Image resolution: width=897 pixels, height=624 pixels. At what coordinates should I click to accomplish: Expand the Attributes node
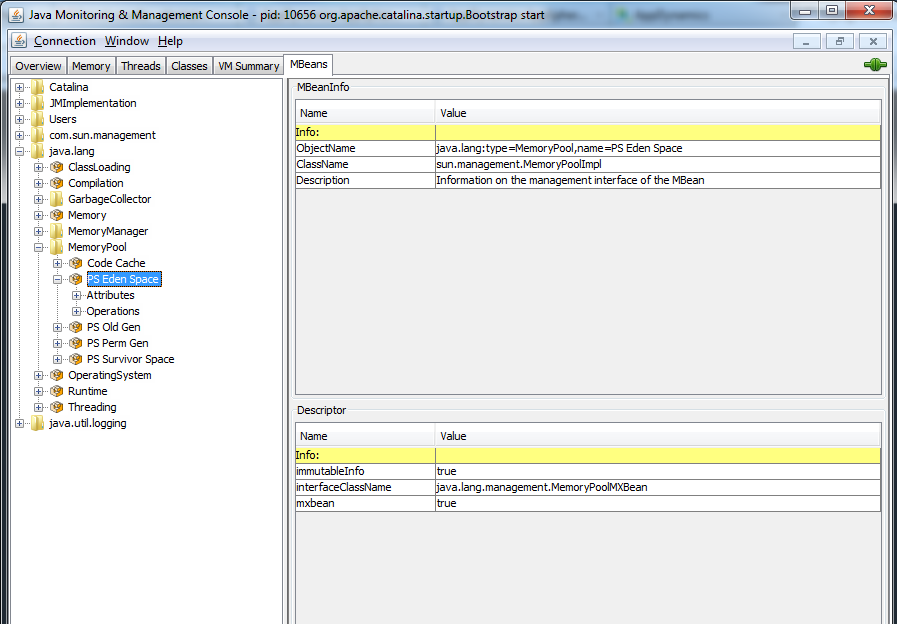[77, 295]
